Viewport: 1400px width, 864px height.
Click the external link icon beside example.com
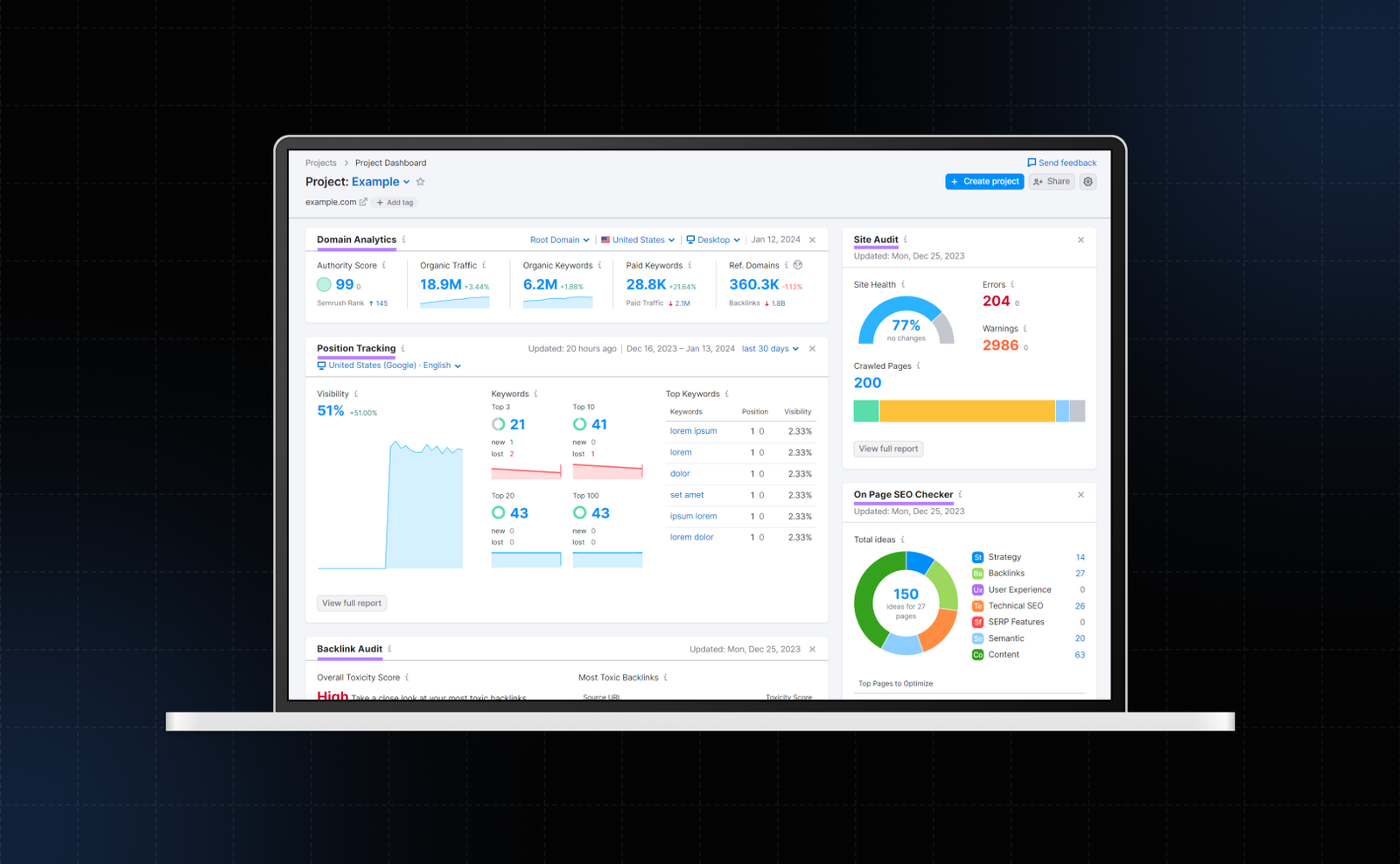tap(363, 202)
